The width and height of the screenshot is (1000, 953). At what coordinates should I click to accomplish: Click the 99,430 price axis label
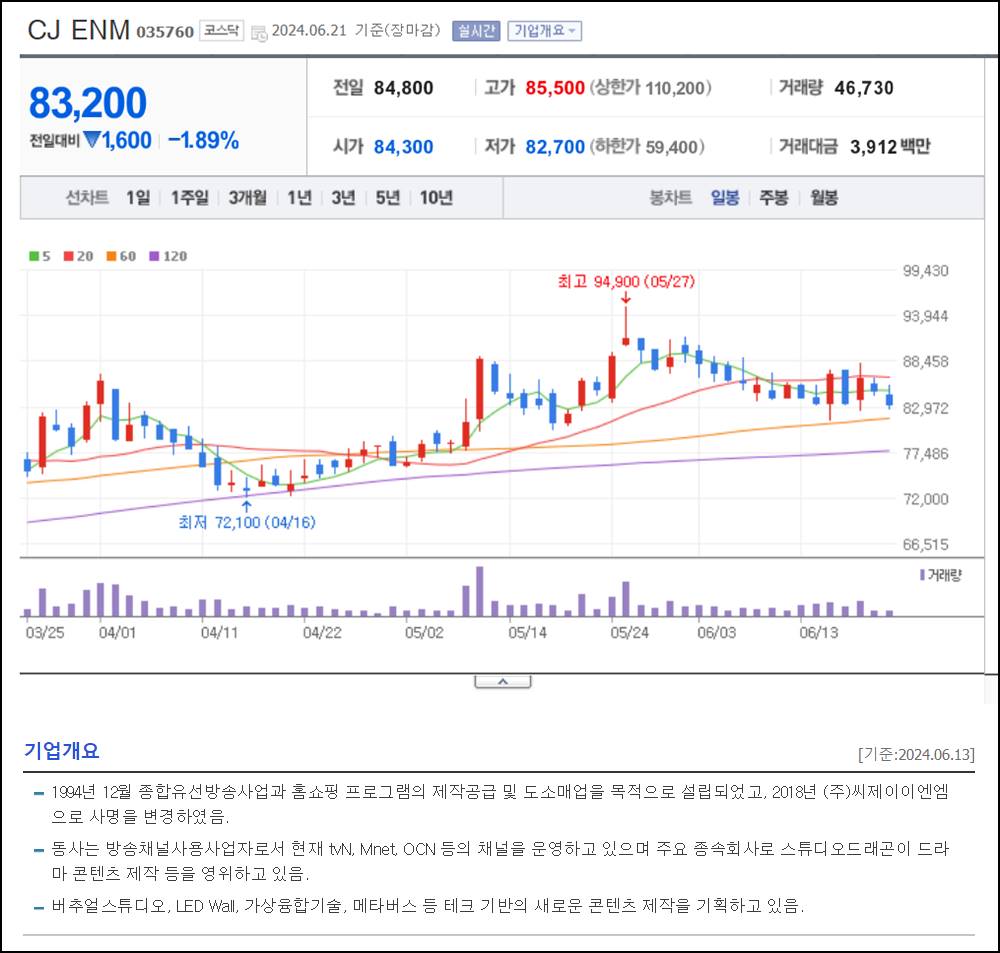[x=925, y=270]
